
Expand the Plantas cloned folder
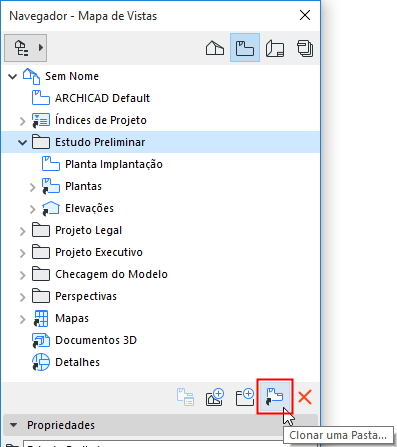pyautogui.click(x=32, y=187)
